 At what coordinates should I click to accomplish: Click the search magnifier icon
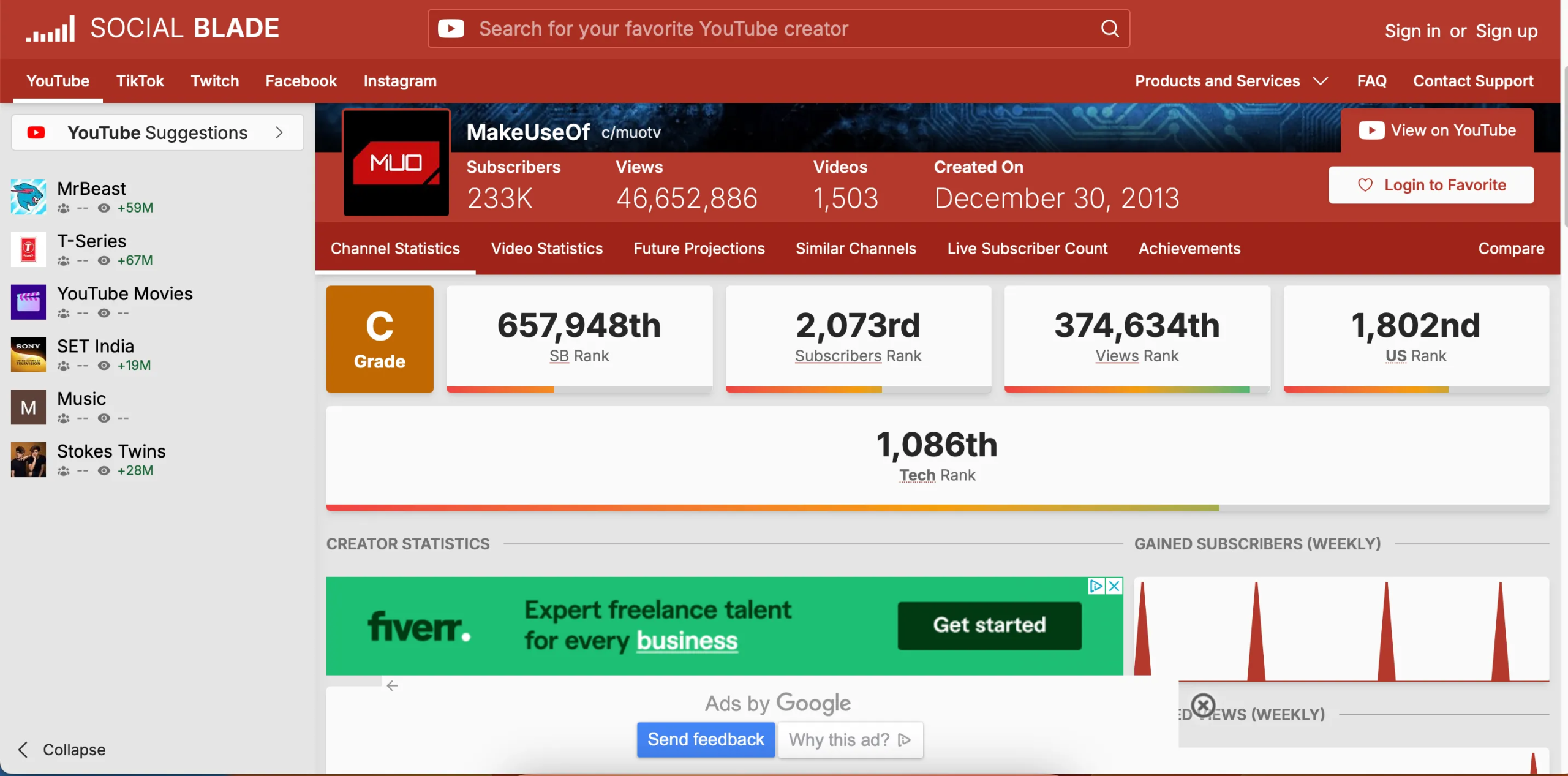[x=1110, y=28]
